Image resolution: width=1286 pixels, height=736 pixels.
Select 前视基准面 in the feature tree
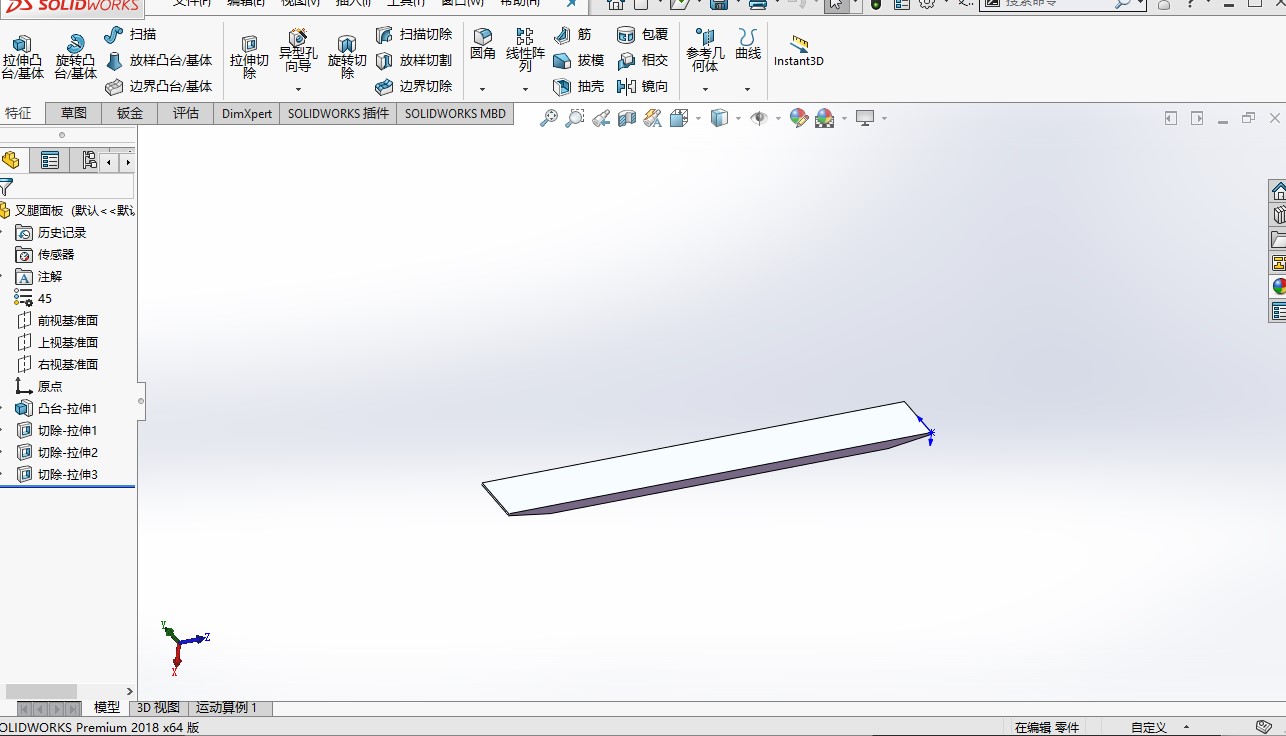point(70,320)
